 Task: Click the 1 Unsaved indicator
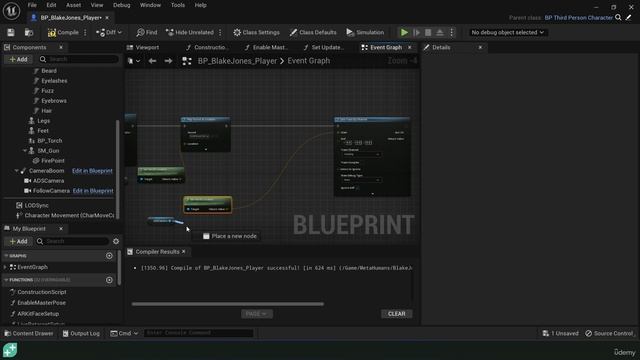560,333
